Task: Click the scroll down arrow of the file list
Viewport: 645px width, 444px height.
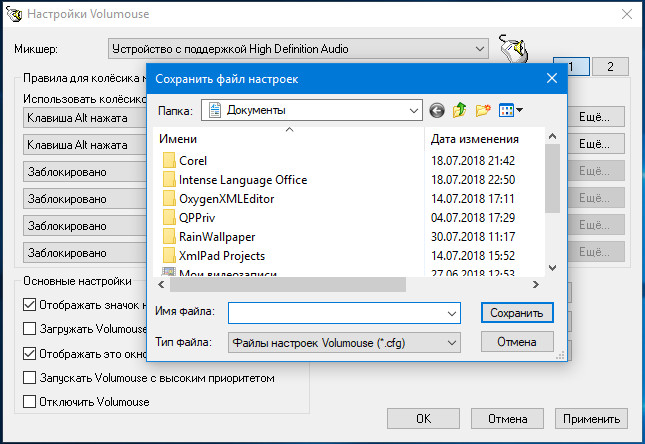Action: click(552, 268)
